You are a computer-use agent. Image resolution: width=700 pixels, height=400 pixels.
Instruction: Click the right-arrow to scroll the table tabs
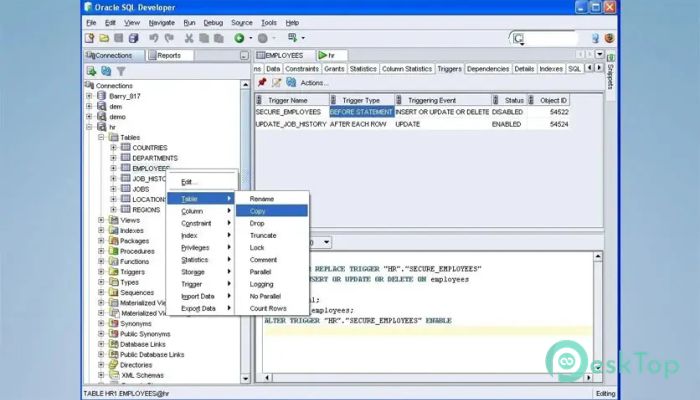coord(599,68)
